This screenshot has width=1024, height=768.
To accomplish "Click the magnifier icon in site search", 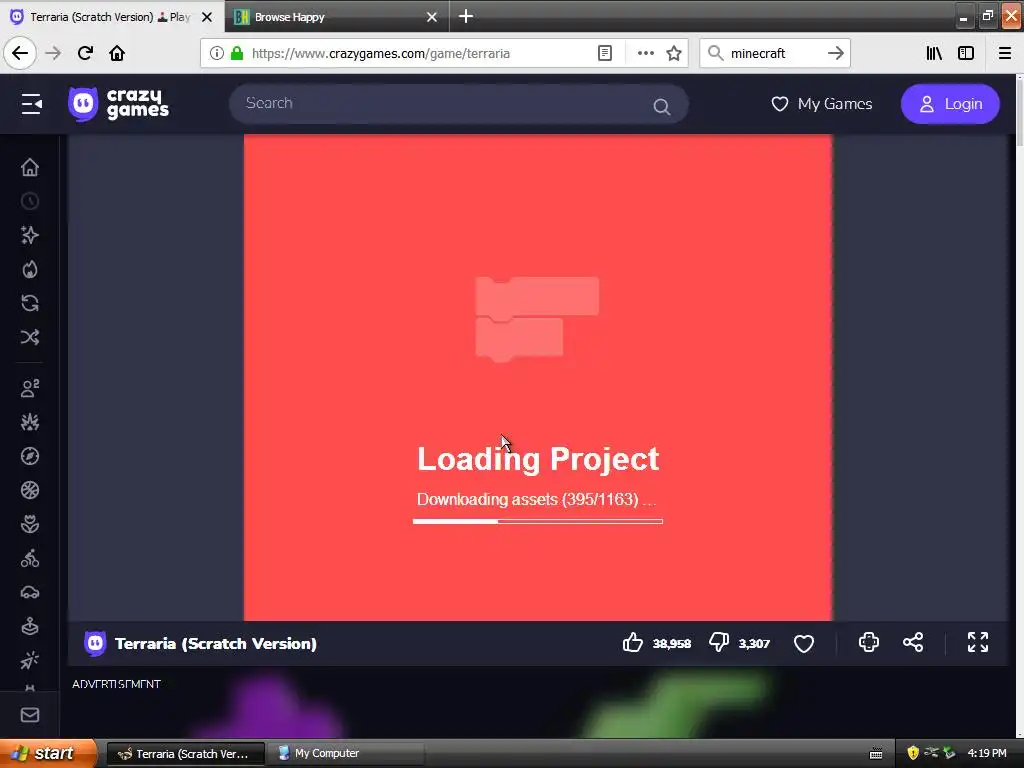I will coord(662,106).
